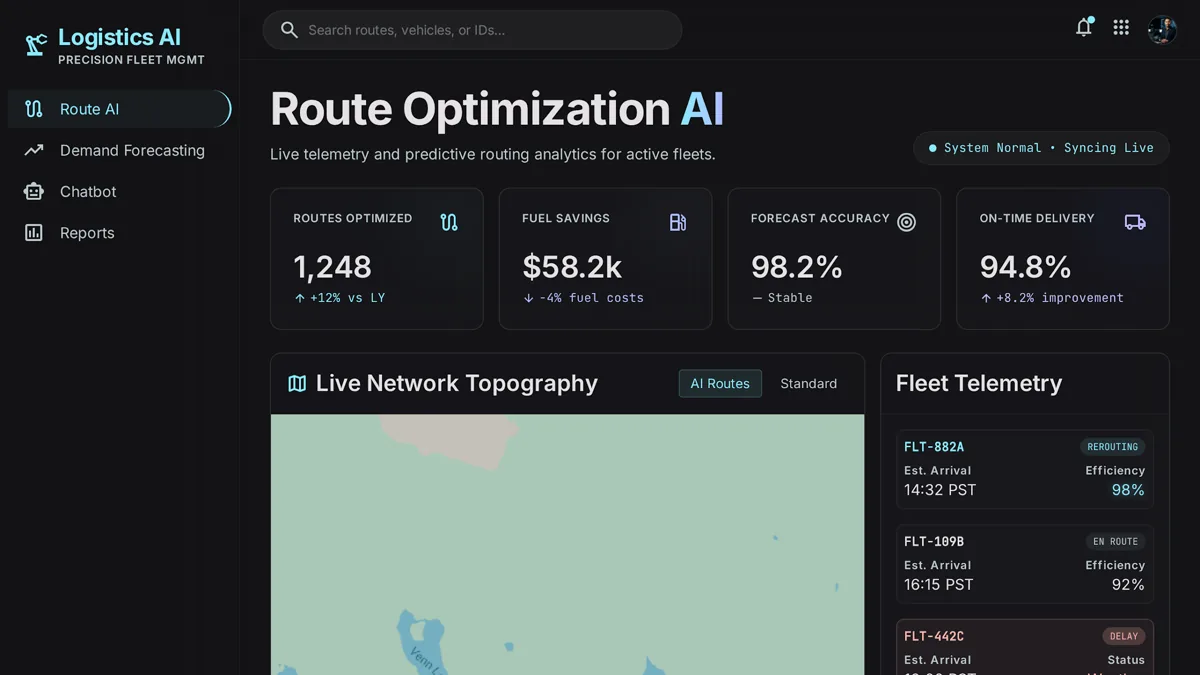Switch map to Standard view
This screenshot has height=675, width=1200.
click(809, 383)
